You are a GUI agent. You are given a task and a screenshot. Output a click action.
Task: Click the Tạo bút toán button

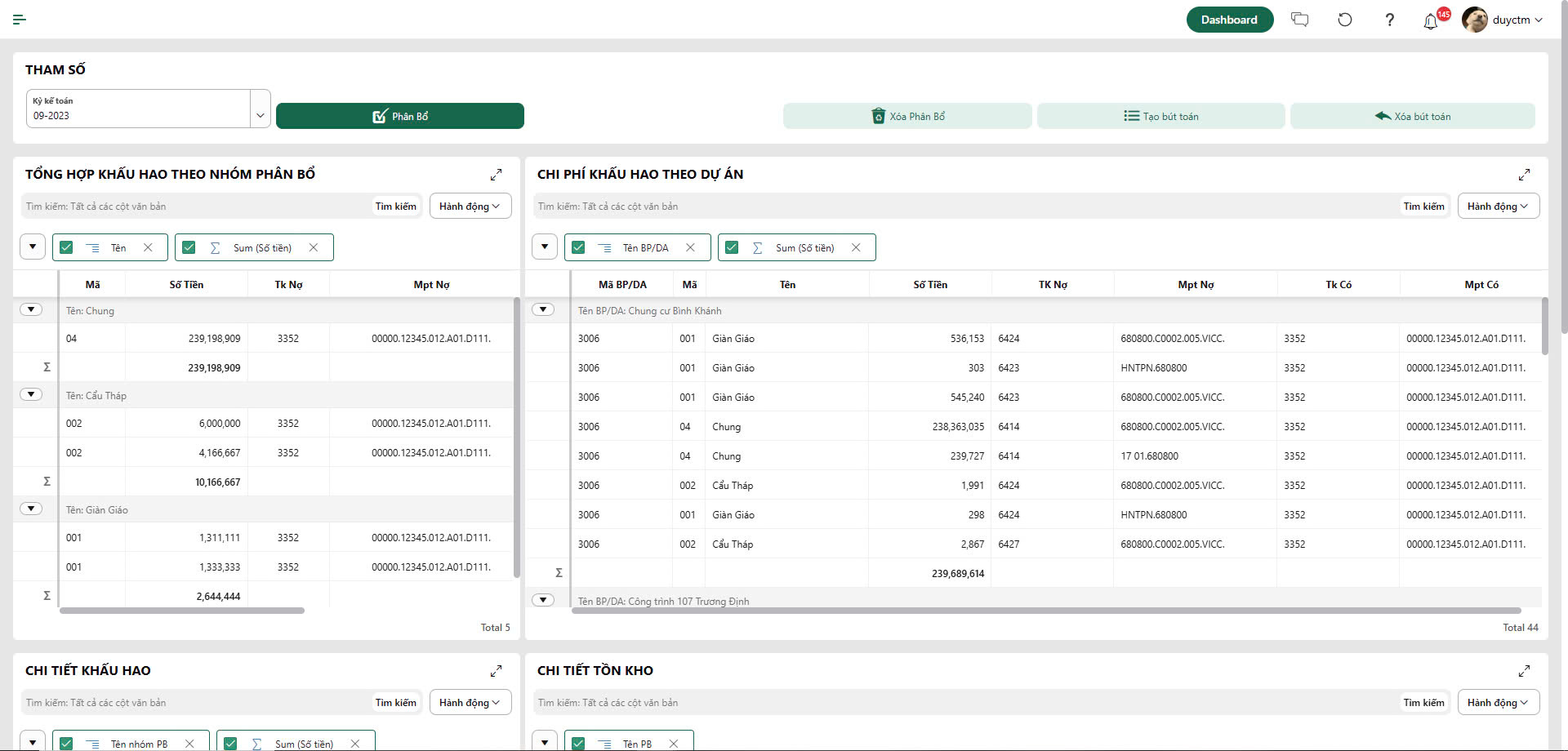point(1160,116)
